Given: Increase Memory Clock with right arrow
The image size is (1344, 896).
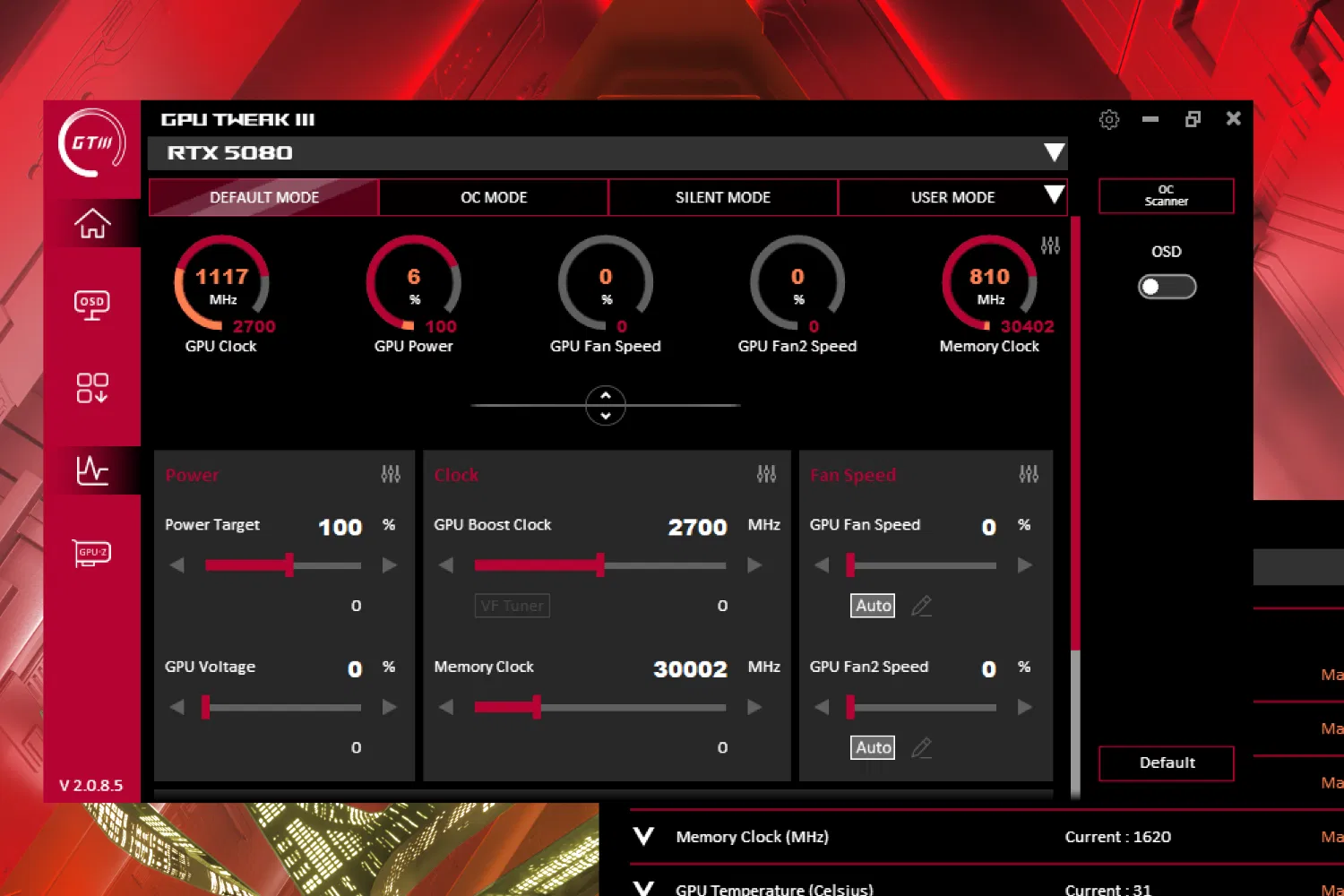Looking at the screenshot, I should click(754, 707).
